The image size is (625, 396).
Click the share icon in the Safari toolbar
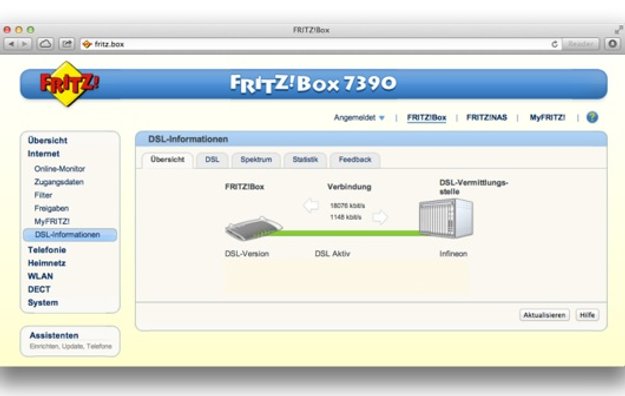[x=67, y=43]
